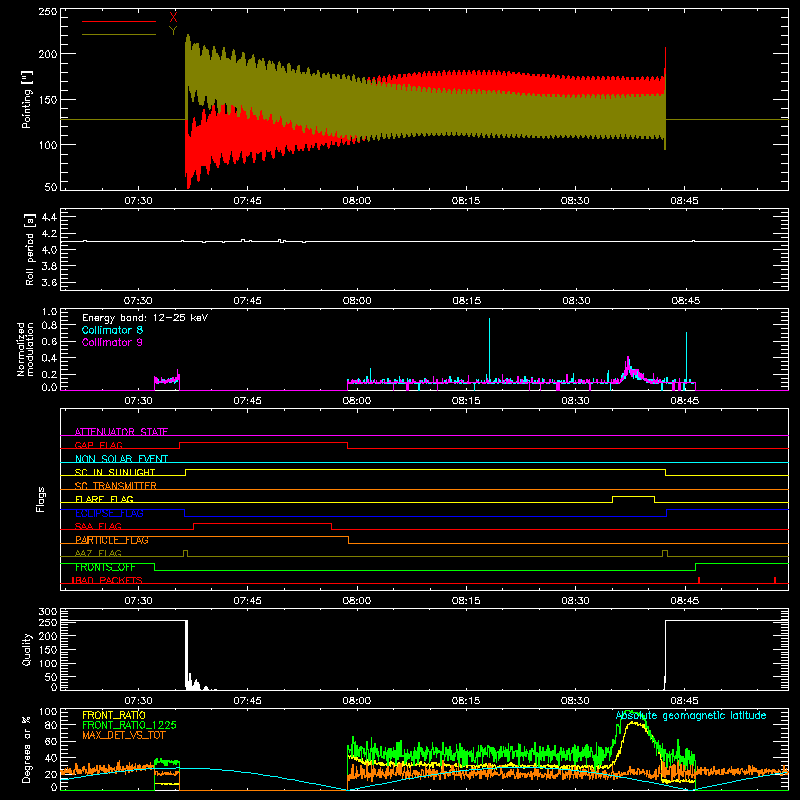Click the 'Normalized modulation' axis title

pyautogui.click(x=25, y=349)
